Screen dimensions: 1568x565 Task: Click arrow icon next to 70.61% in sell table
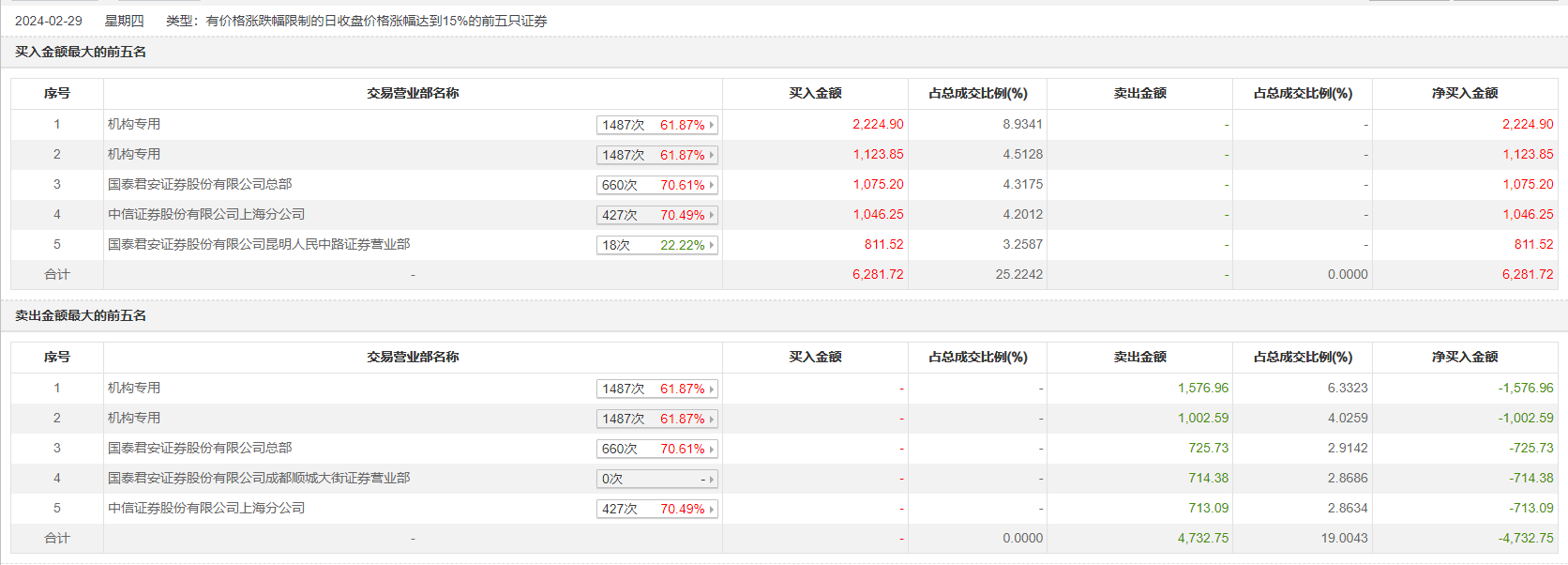point(712,450)
